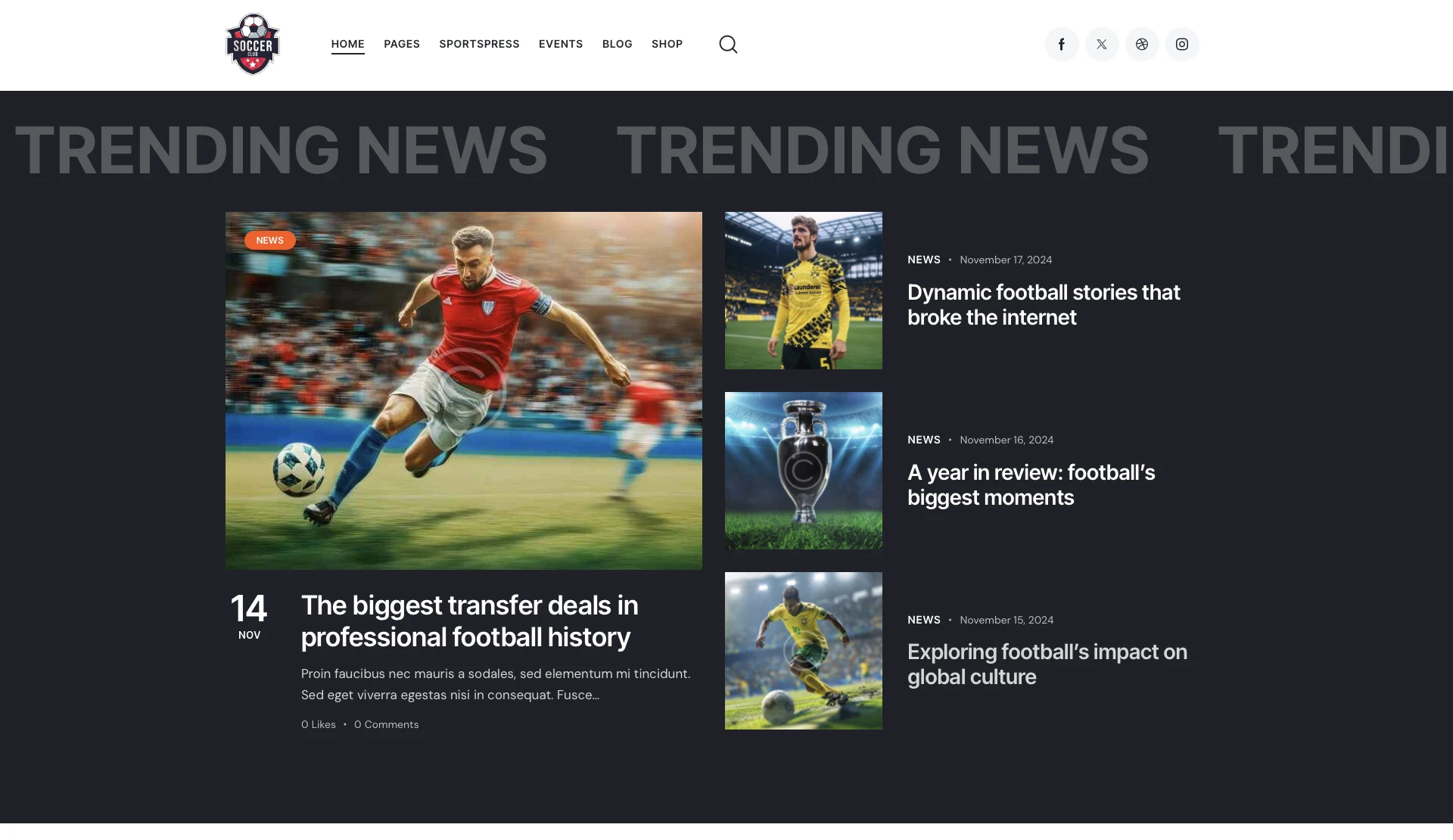Go to the Shop page
The height and width of the screenshot is (840, 1453).
click(667, 44)
